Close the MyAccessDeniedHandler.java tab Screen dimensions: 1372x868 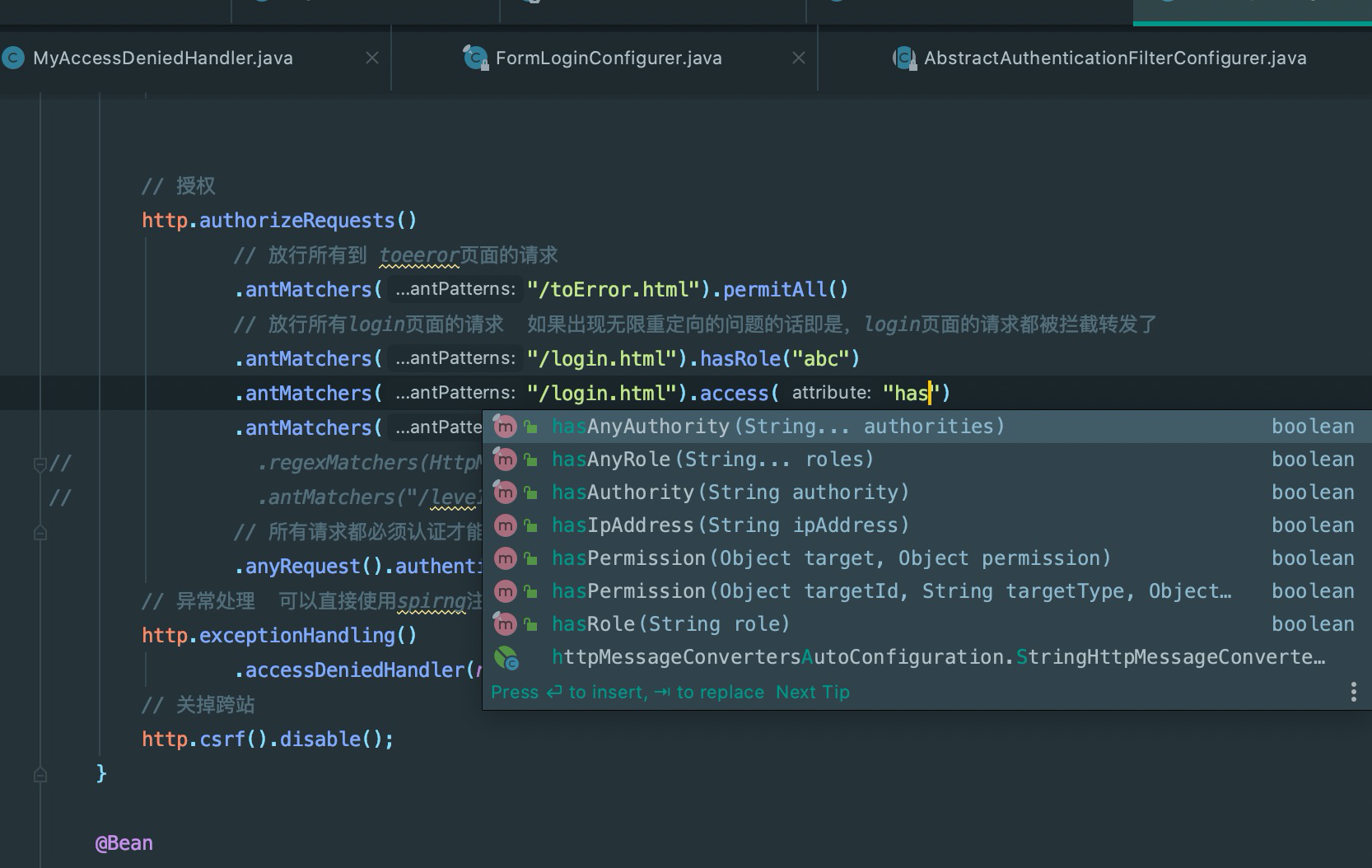pyautogui.click(x=372, y=58)
